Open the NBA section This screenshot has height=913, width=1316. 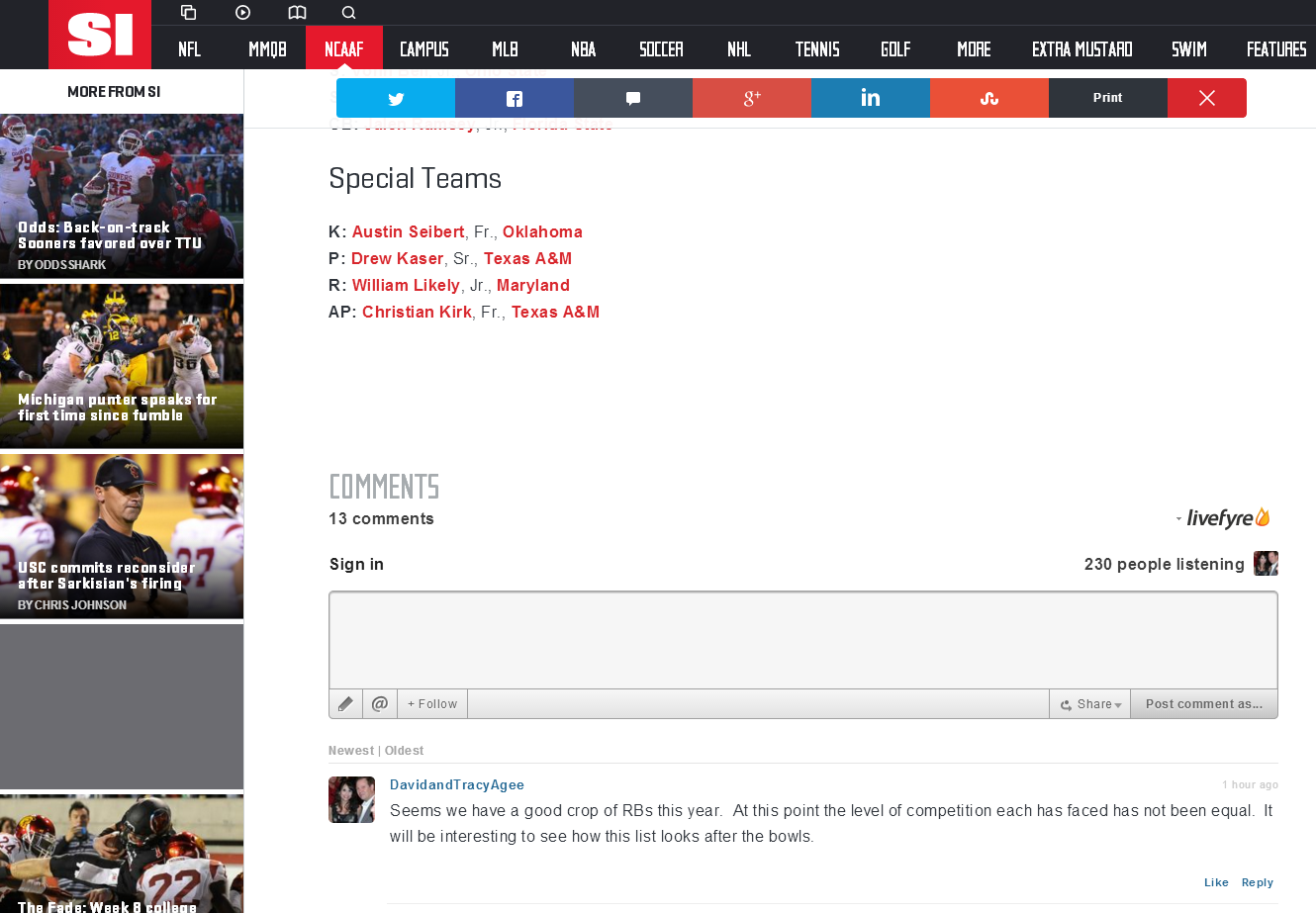584,48
